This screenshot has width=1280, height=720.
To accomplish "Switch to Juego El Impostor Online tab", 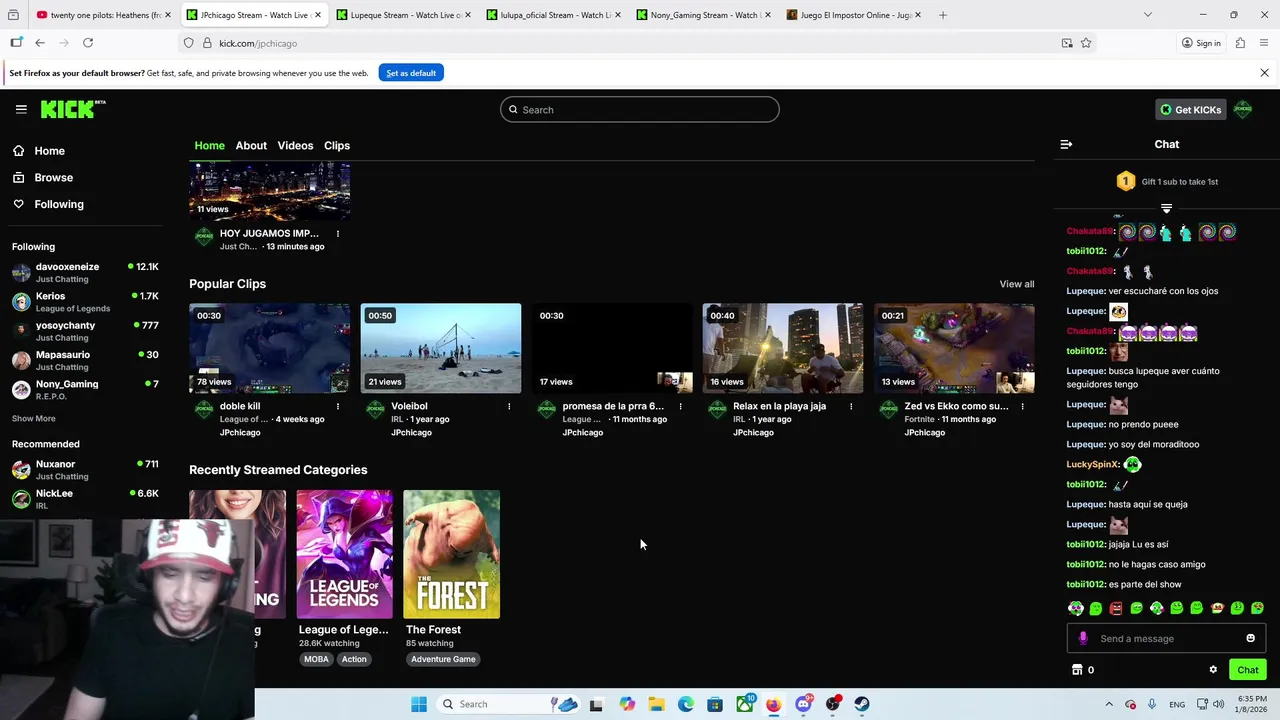I will 851,15.
